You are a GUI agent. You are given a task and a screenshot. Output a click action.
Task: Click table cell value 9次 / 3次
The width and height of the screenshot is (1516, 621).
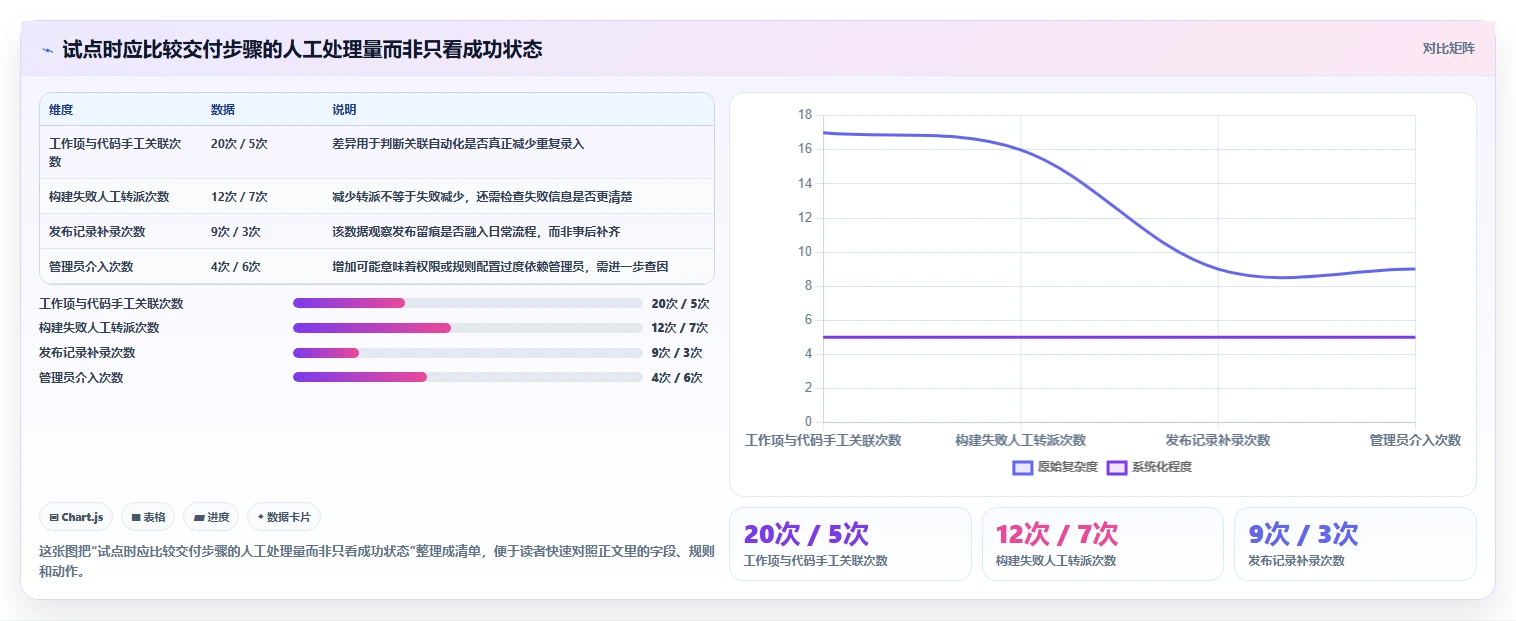236,232
